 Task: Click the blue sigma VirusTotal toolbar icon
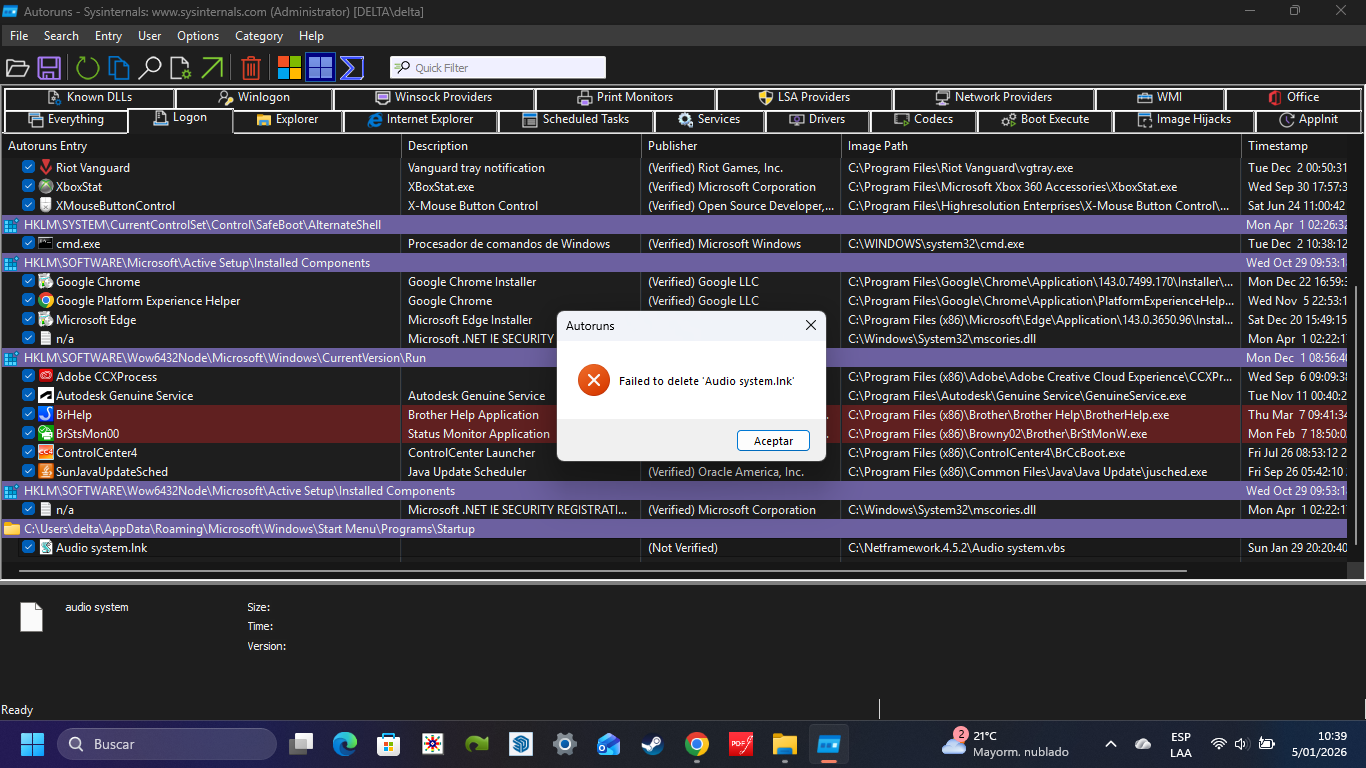(351, 68)
